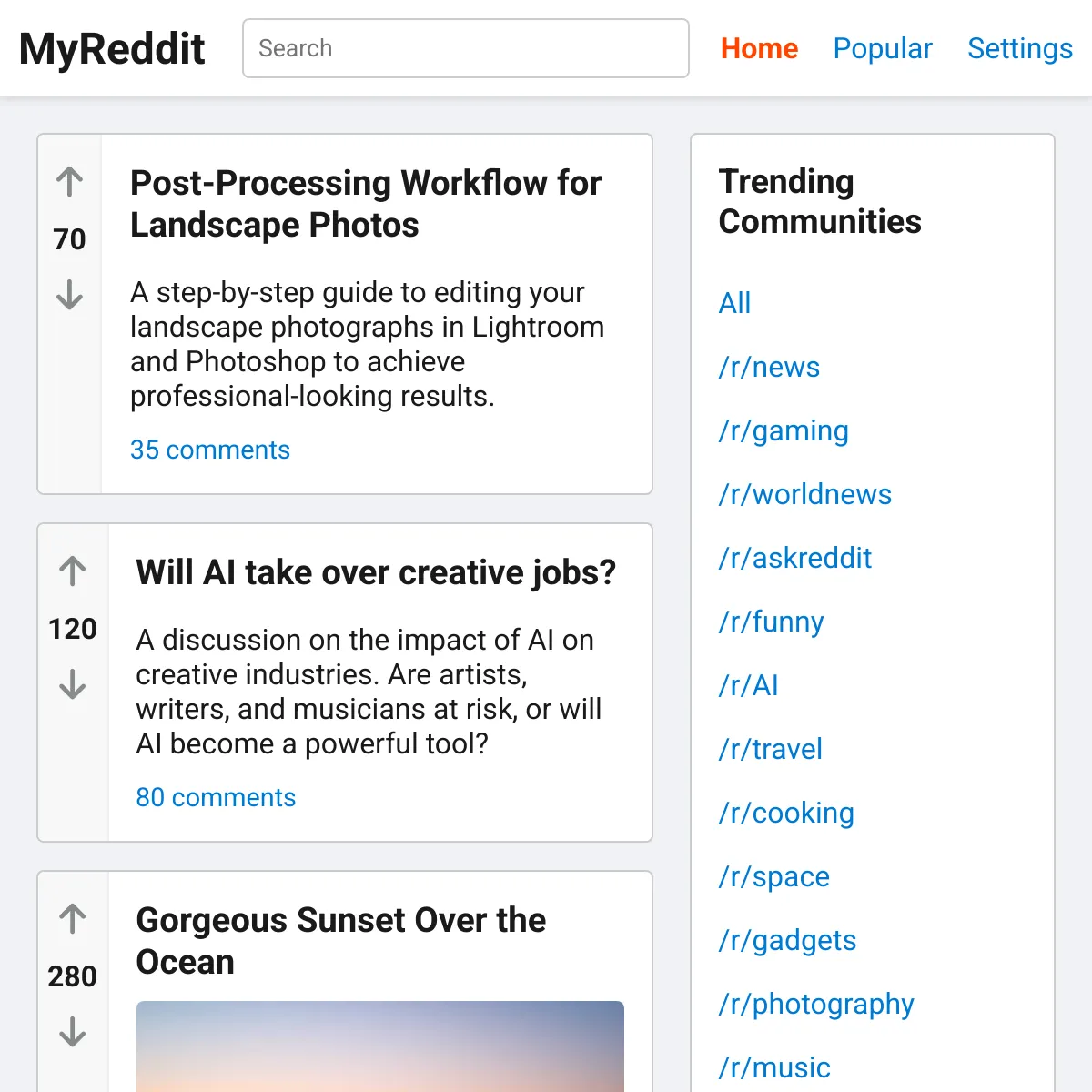
Task: Click into the Search field
Action: point(465,48)
